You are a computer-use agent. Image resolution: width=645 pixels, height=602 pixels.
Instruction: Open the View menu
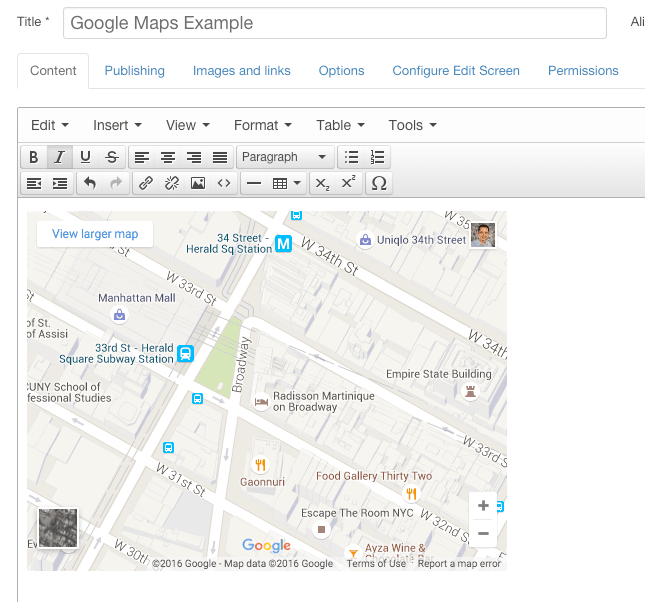click(188, 125)
